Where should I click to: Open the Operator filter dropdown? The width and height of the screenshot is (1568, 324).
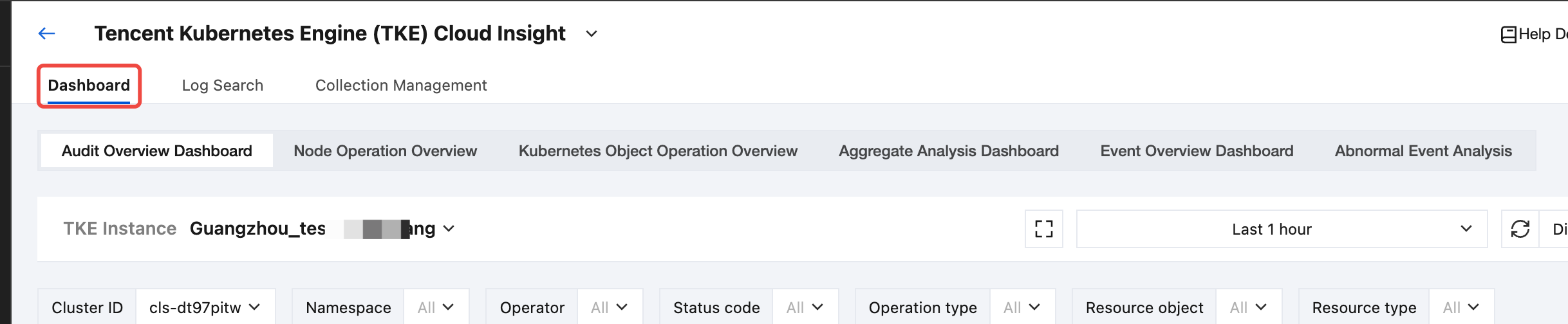click(x=609, y=308)
